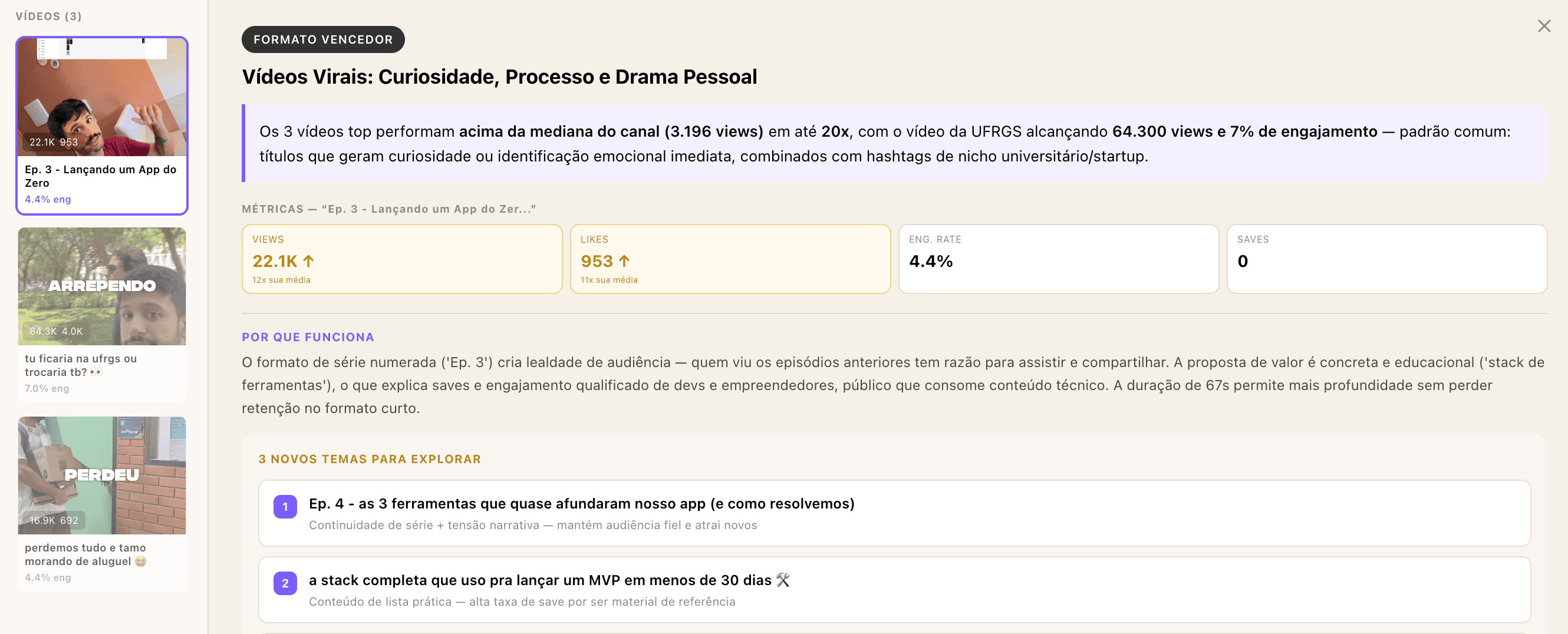Open the ARREPENDO ufrgs video thumbnail

pos(101,286)
